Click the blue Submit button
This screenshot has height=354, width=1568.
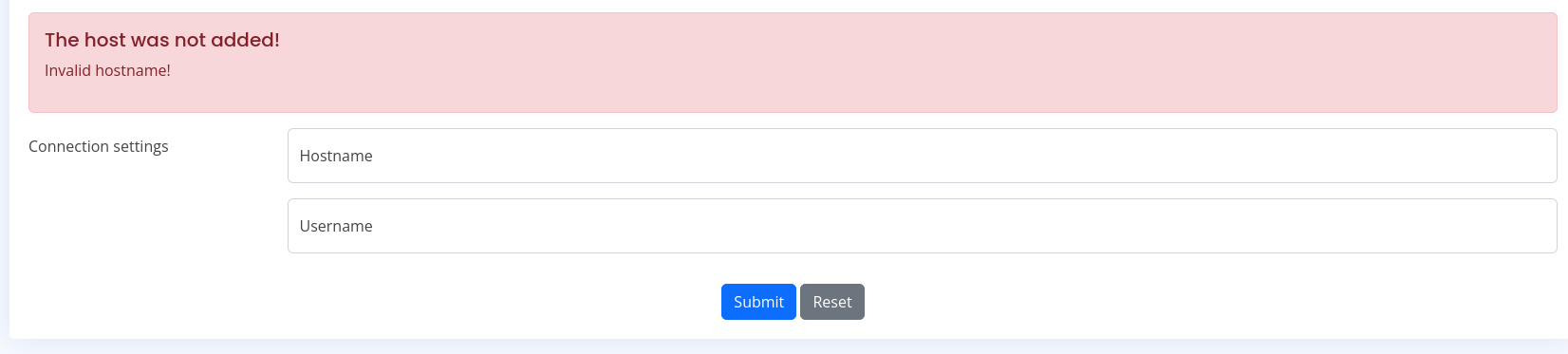coord(758,302)
